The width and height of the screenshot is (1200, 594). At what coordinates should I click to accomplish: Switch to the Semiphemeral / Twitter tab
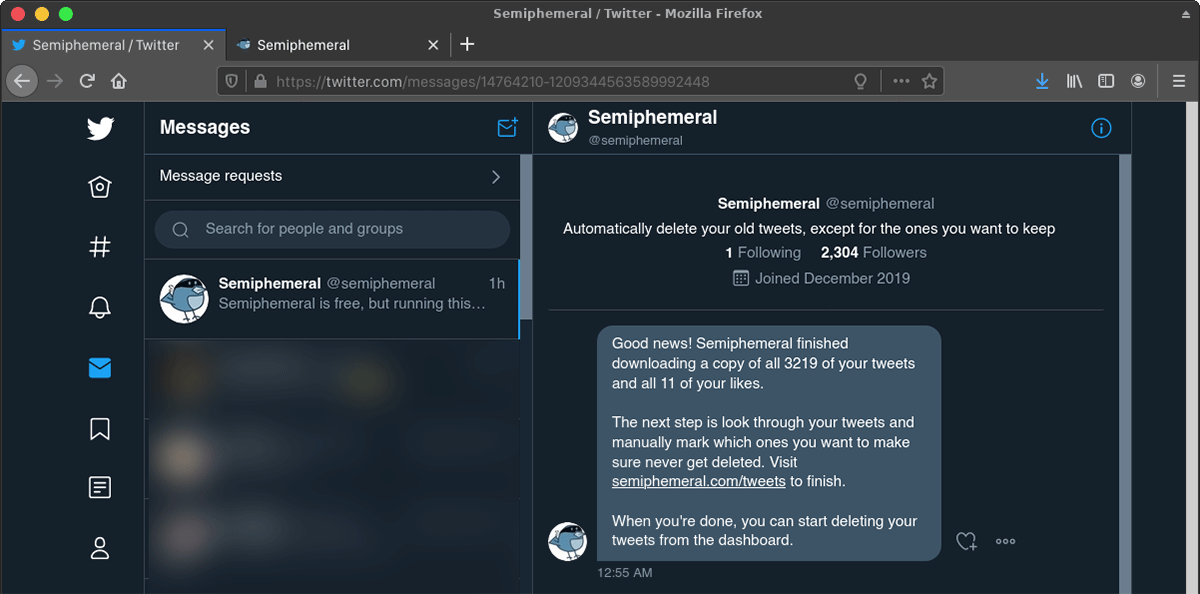click(x=112, y=45)
